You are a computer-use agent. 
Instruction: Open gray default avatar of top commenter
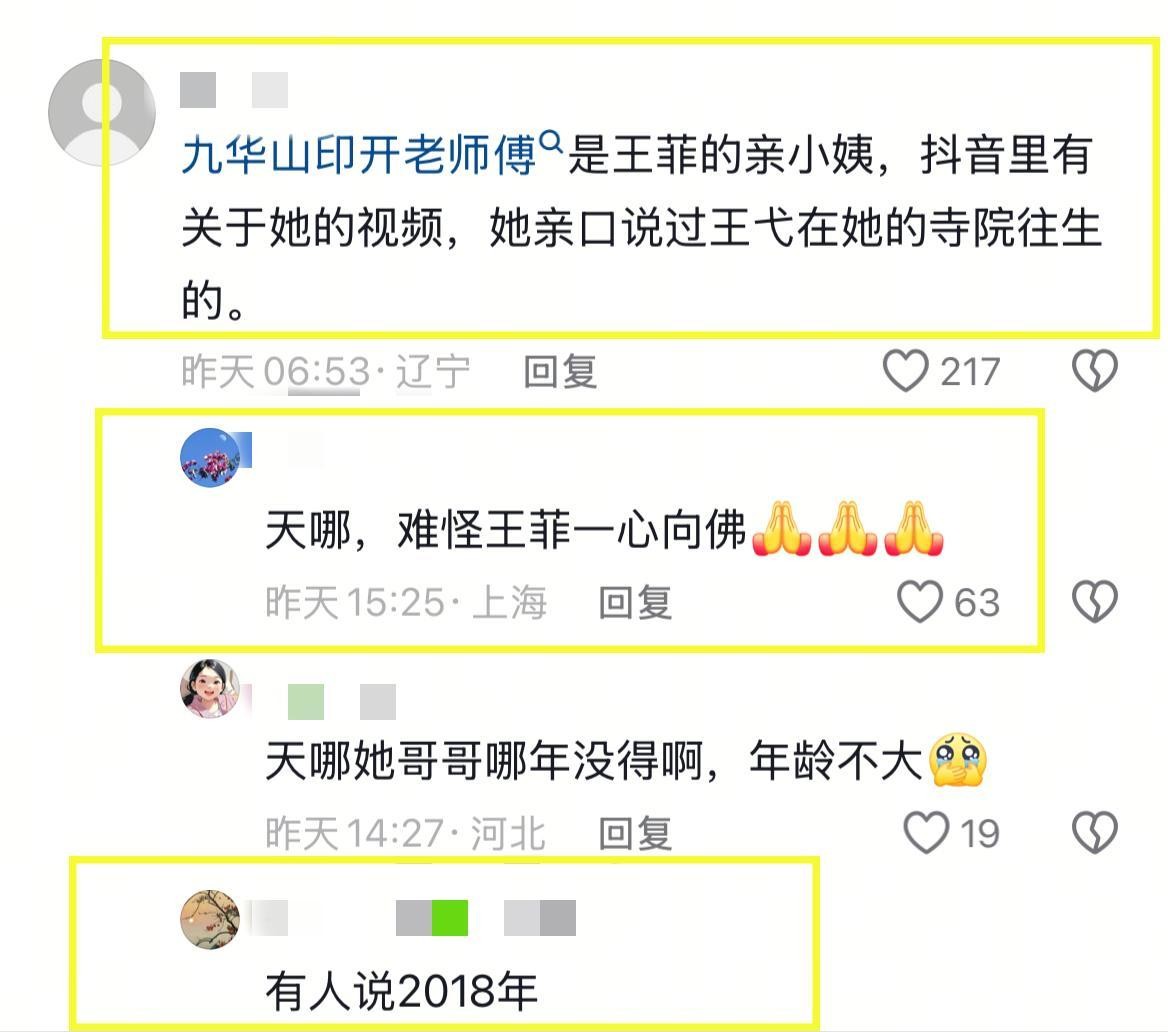(x=102, y=113)
